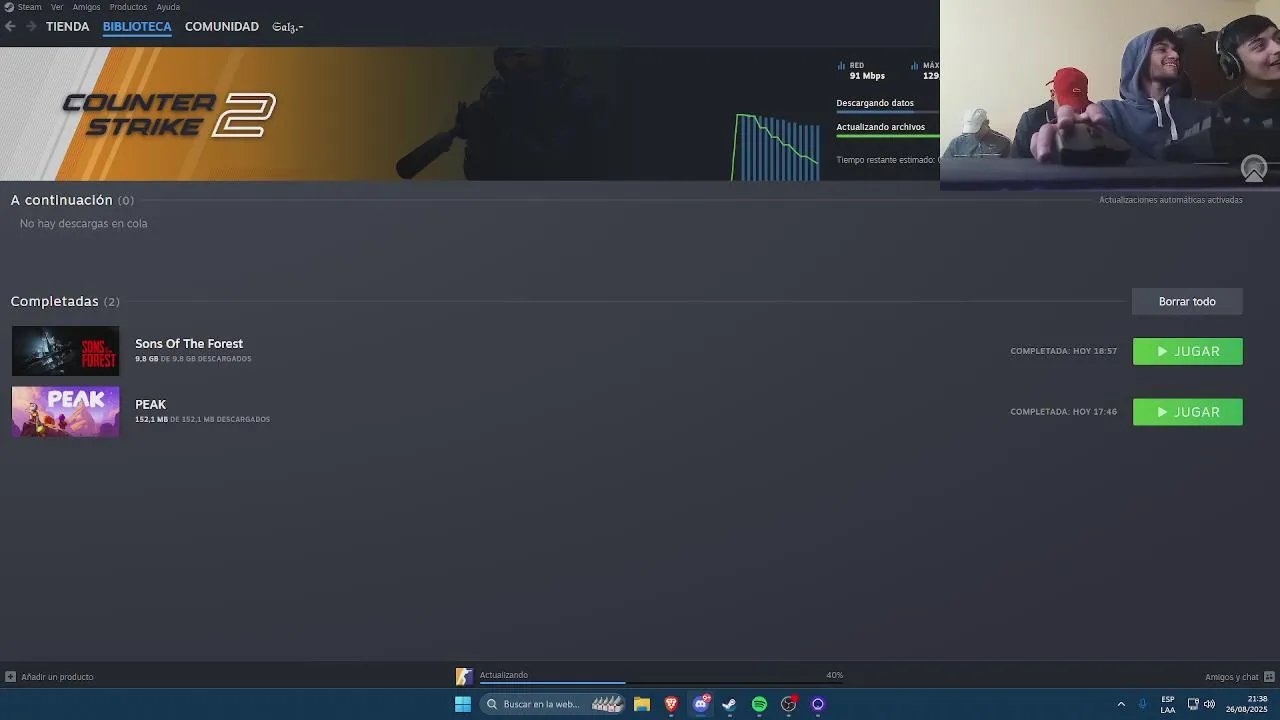Select the PEAK title text
This screenshot has height=720, width=1280.
click(x=151, y=404)
